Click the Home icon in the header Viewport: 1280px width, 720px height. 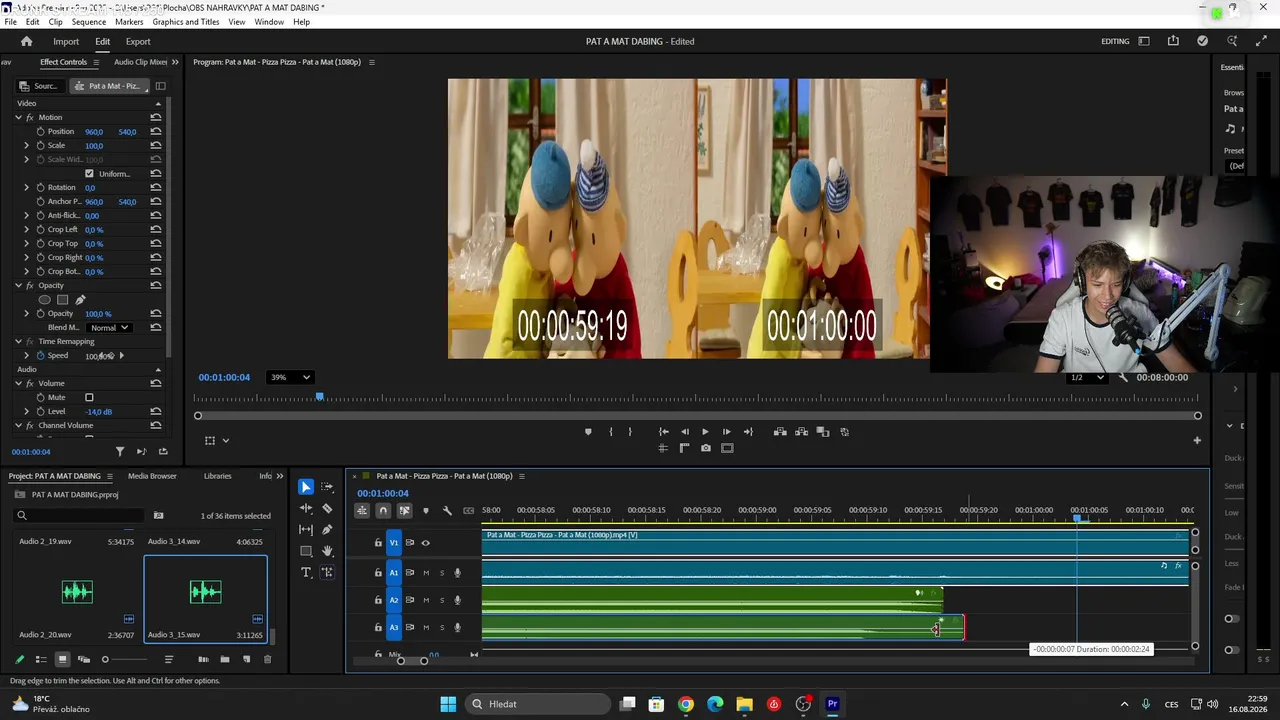(x=27, y=41)
